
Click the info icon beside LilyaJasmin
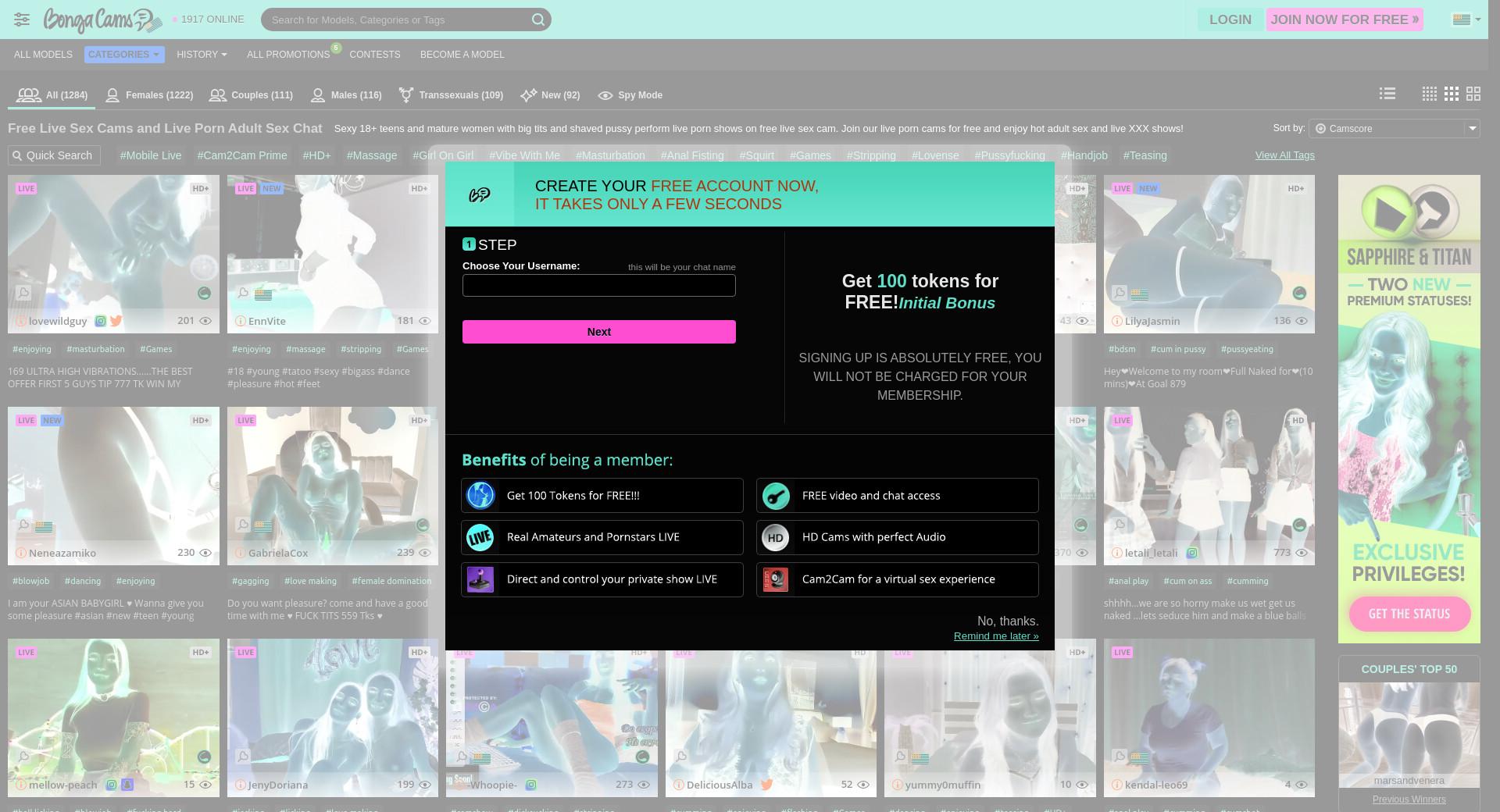point(1117,321)
